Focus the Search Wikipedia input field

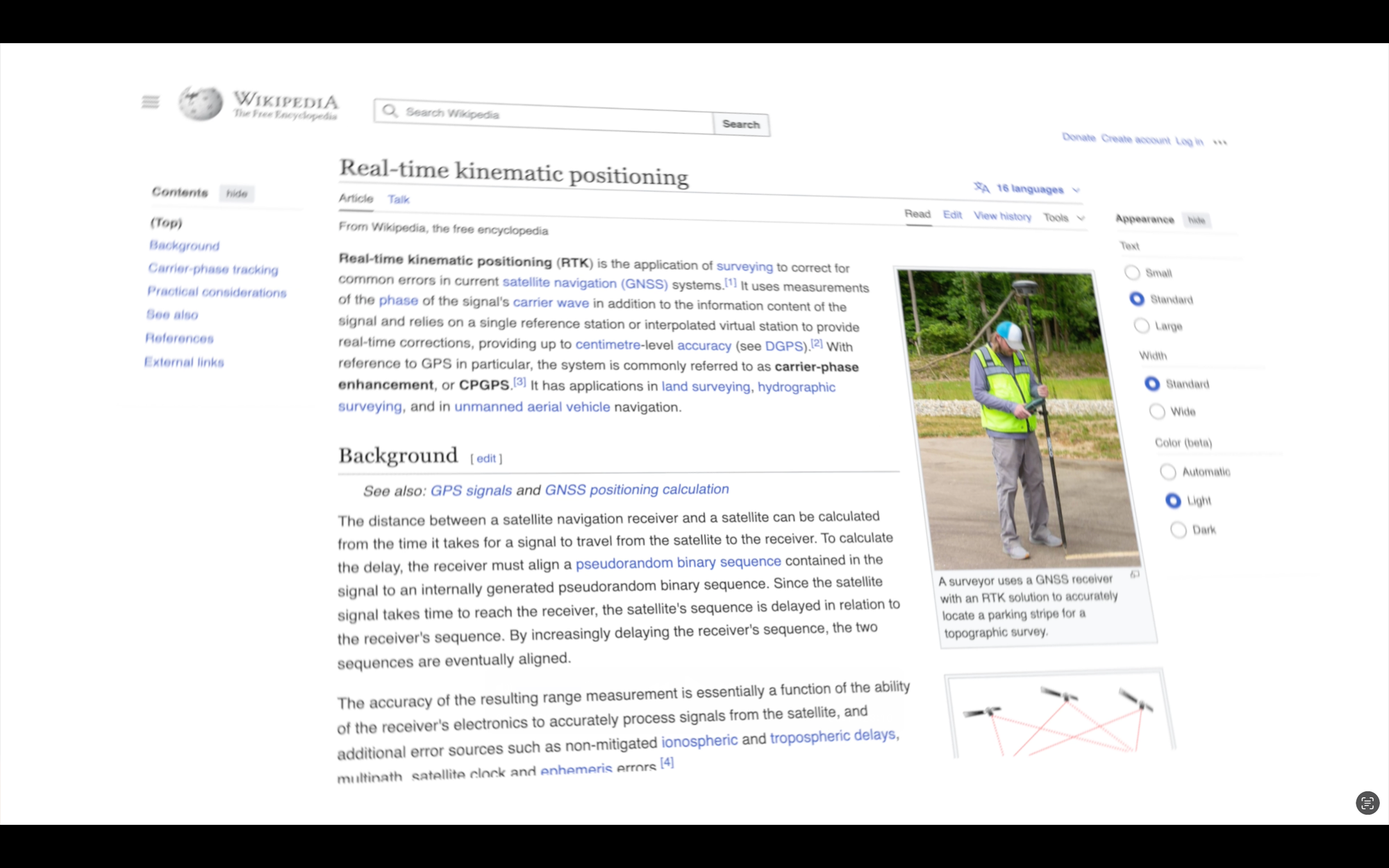(x=544, y=116)
